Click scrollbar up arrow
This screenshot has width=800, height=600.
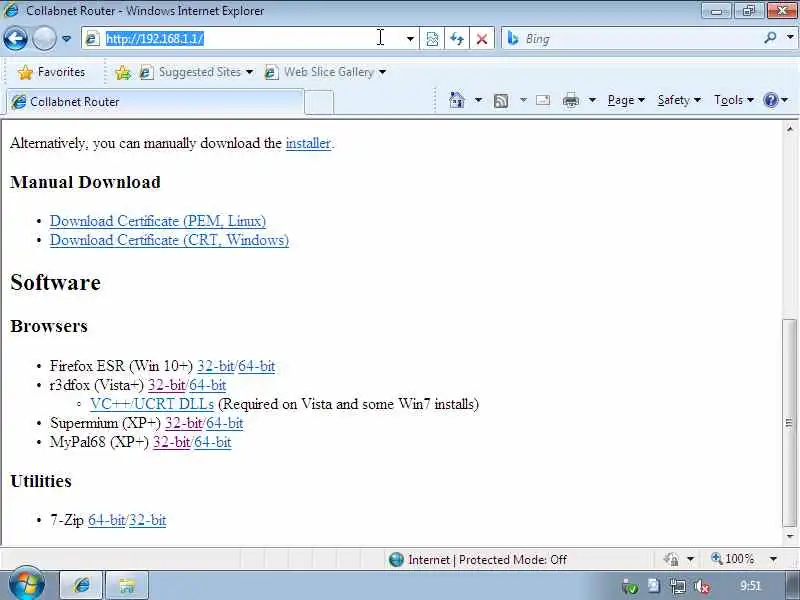[789, 129]
